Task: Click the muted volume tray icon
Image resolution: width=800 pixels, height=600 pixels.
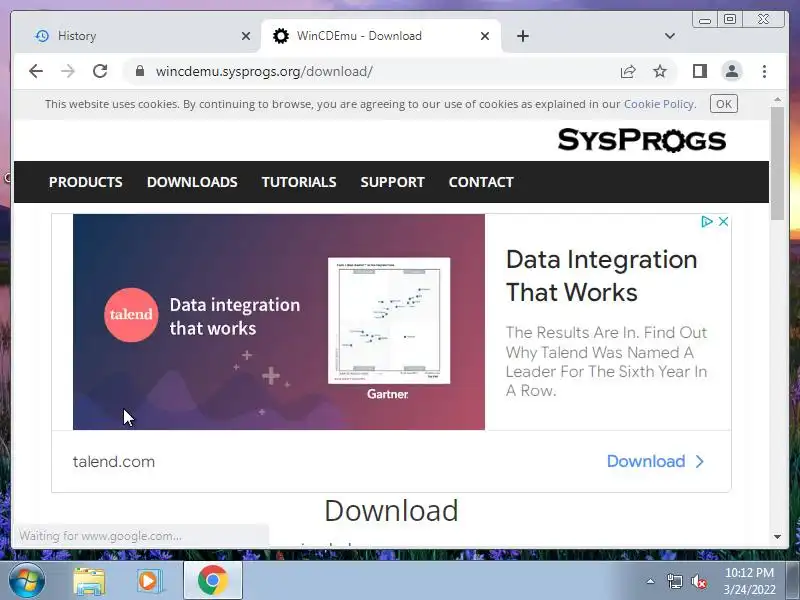Action: click(x=699, y=581)
